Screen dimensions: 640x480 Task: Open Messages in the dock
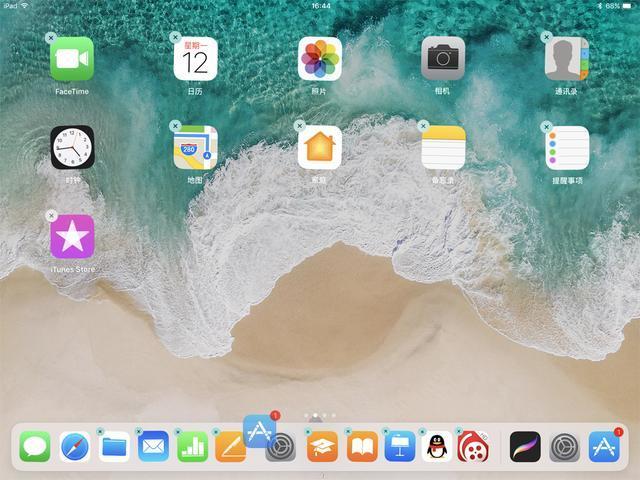tap(35, 447)
